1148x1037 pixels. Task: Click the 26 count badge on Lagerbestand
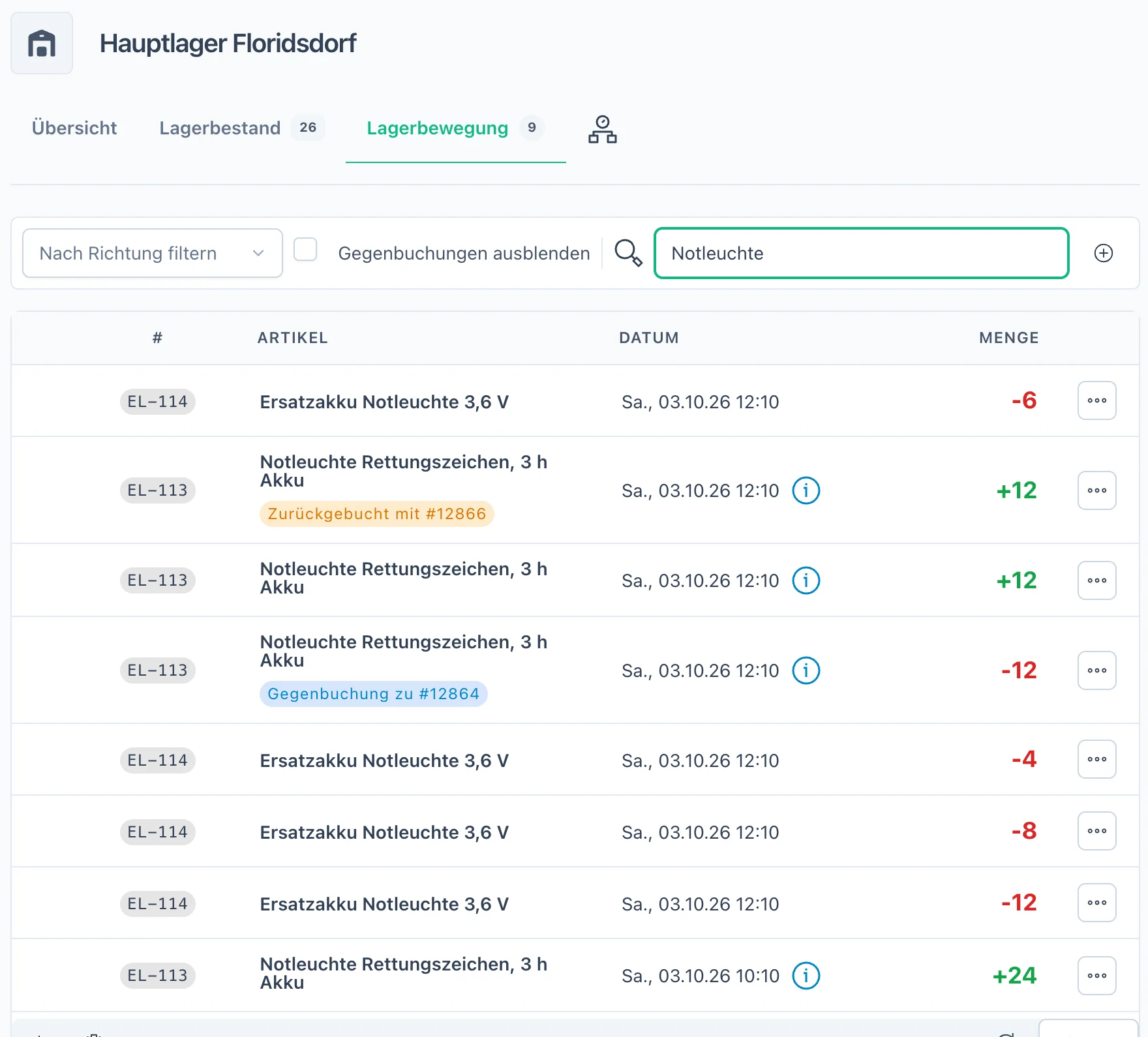(x=308, y=127)
